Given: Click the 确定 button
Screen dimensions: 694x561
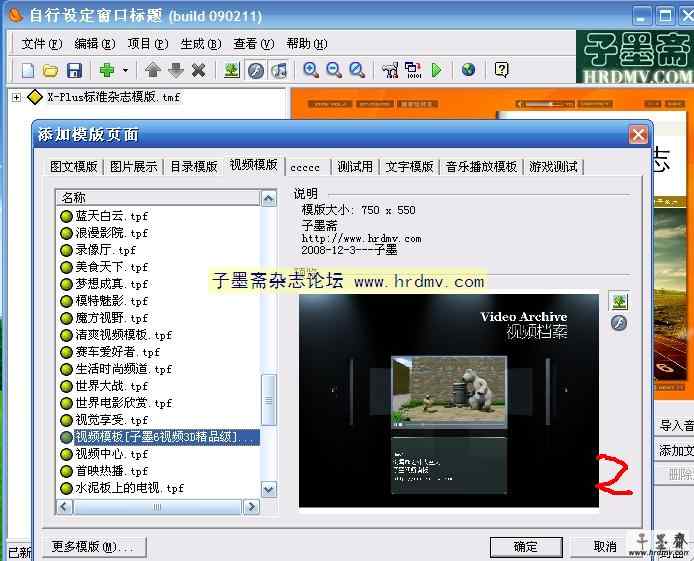Looking at the screenshot, I should click(525, 546).
